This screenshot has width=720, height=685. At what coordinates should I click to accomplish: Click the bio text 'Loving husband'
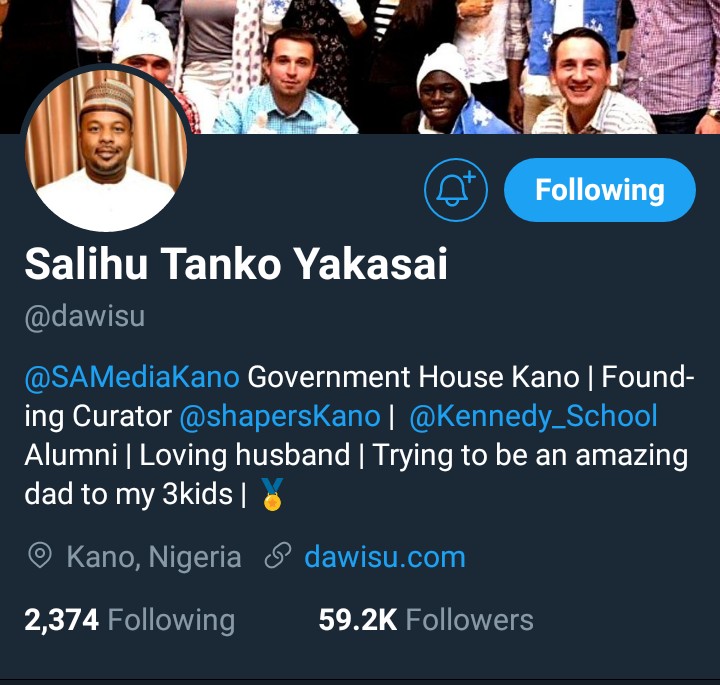[244, 455]
